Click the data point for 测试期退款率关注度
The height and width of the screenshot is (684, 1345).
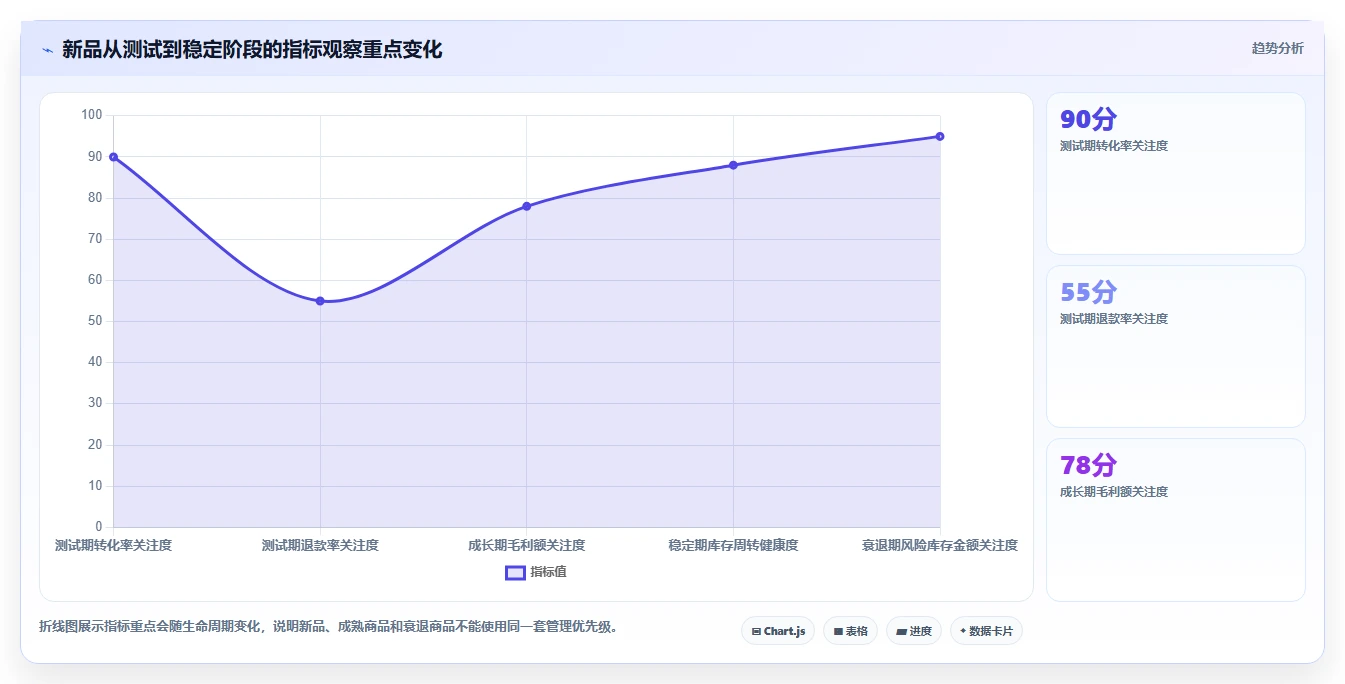point(320,301)
